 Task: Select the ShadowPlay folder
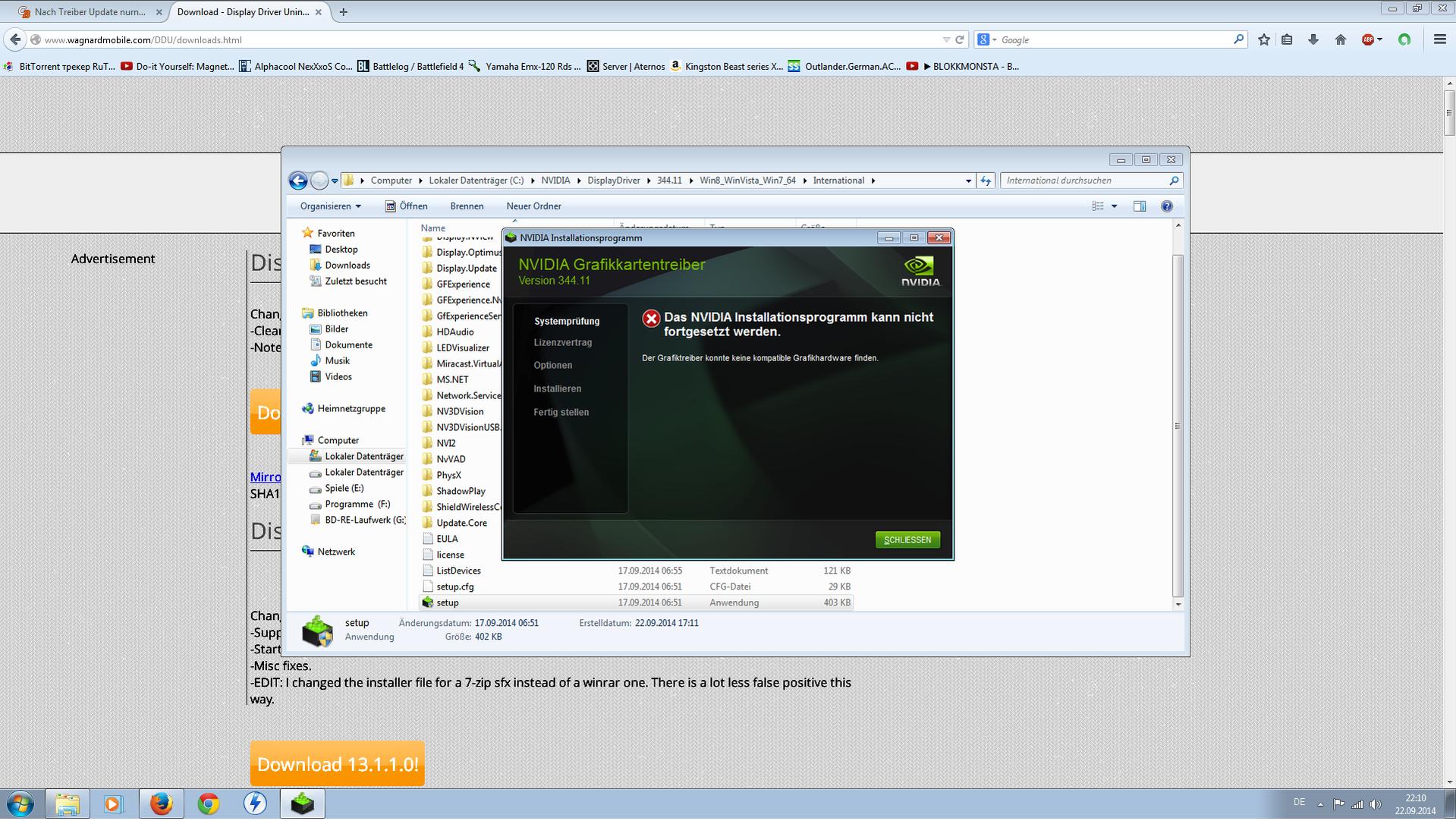(x=460, y=492)
